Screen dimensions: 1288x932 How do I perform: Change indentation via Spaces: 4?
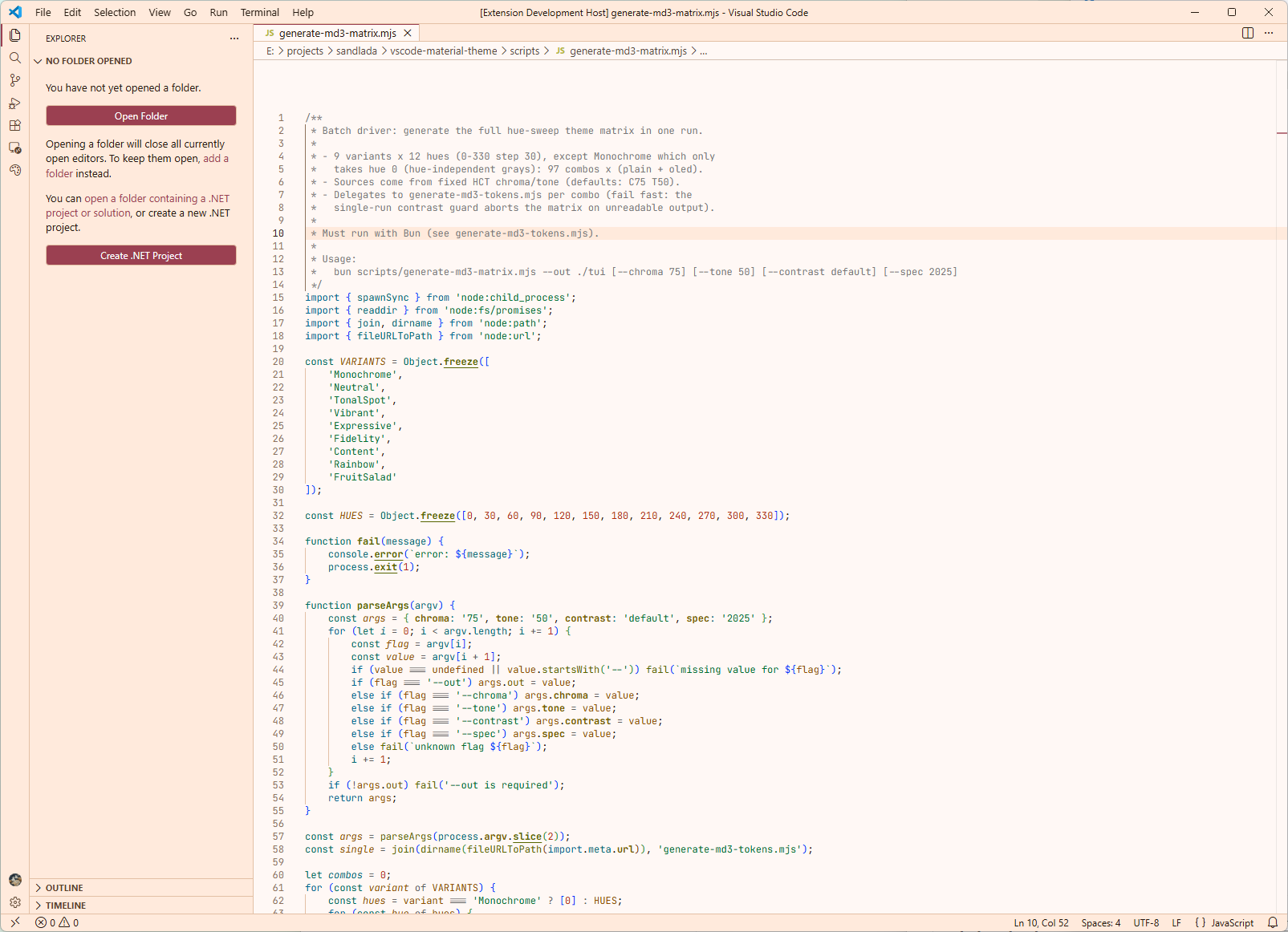coord(1100,922)
